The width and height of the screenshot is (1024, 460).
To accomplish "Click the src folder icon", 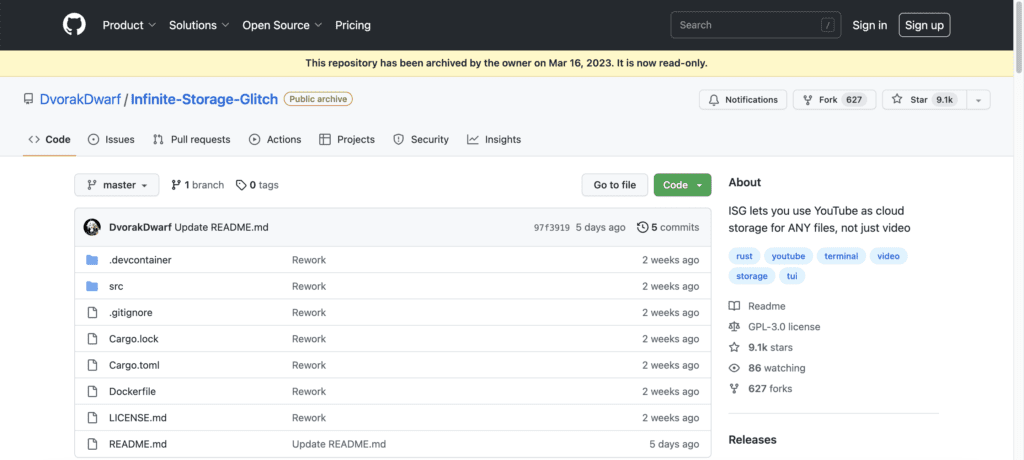I will point(92,286).
